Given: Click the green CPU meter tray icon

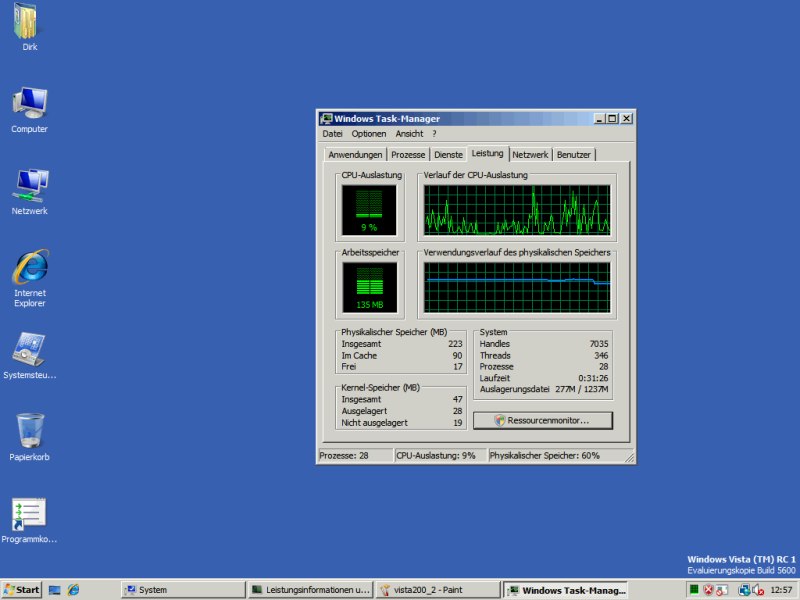Looking at the screenshot, I should click(693, 590).
